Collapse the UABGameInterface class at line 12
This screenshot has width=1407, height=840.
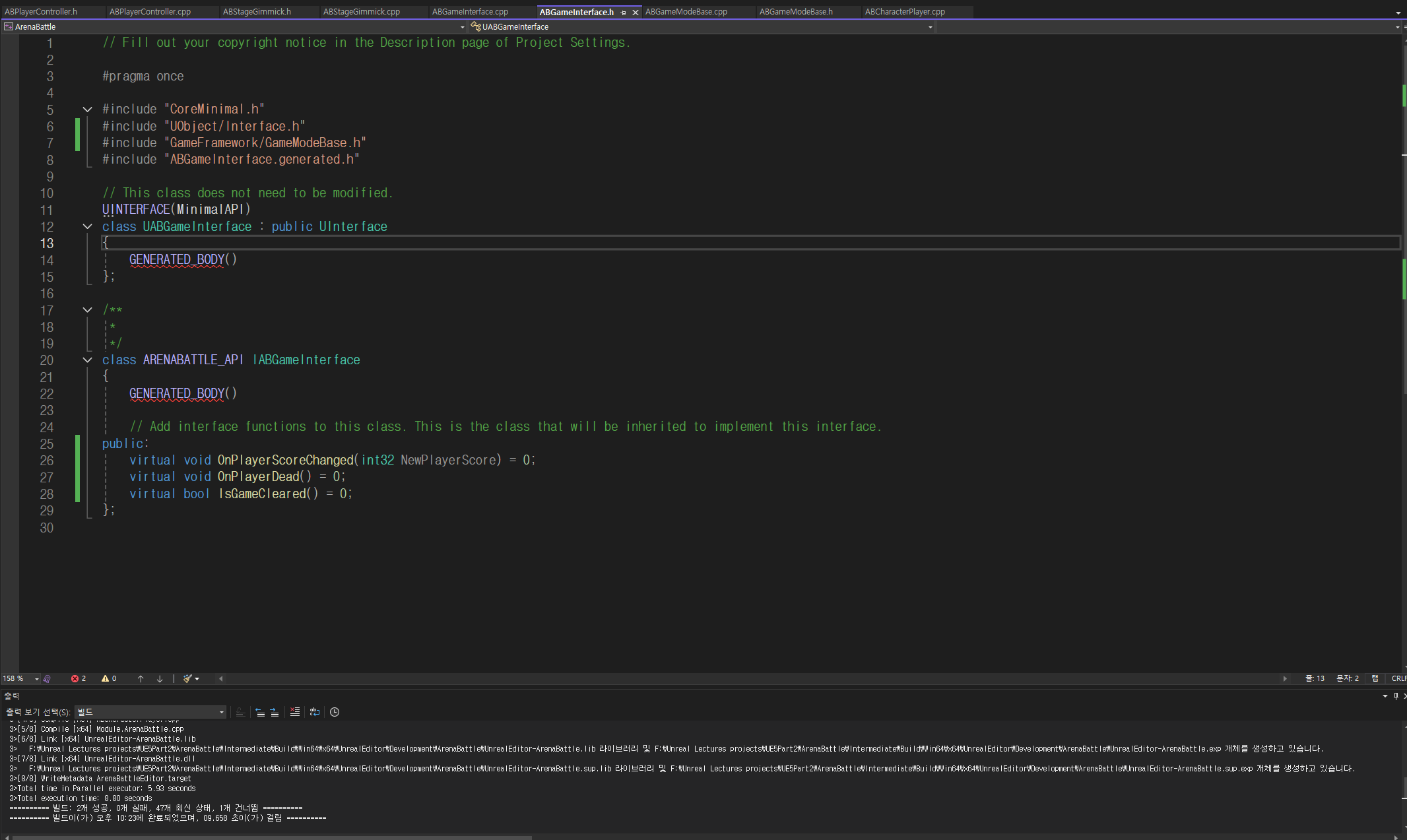87,226
